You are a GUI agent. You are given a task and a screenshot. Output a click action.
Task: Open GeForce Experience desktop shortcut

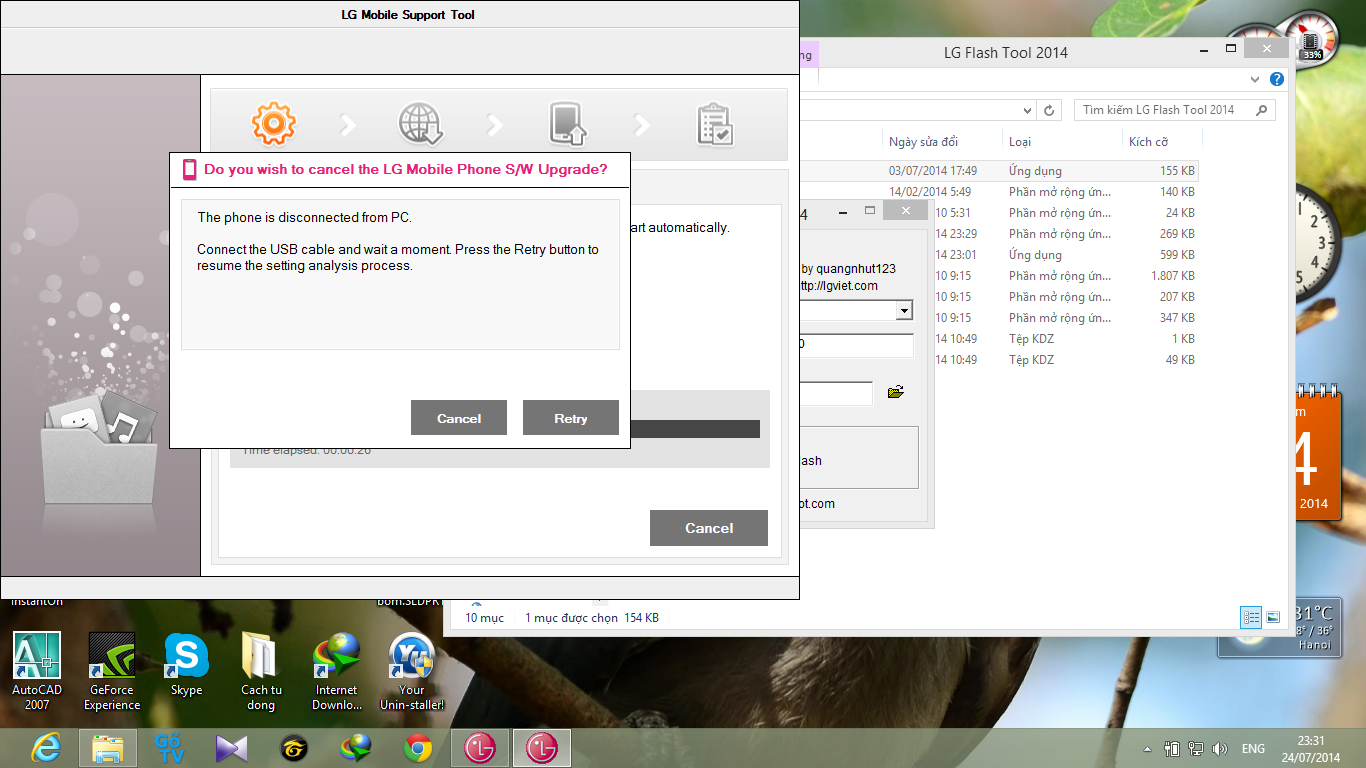pos(112,670)
